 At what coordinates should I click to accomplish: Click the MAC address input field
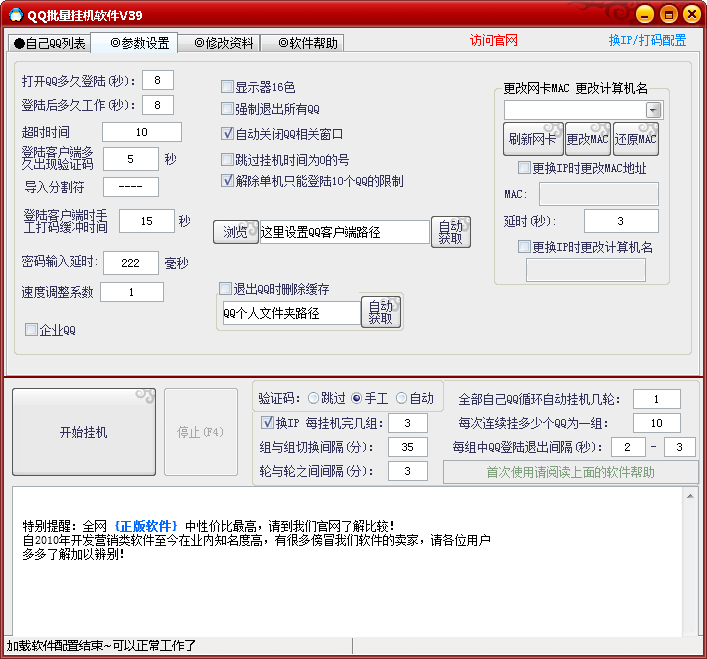pyautogui.click(x=599, y=194)
